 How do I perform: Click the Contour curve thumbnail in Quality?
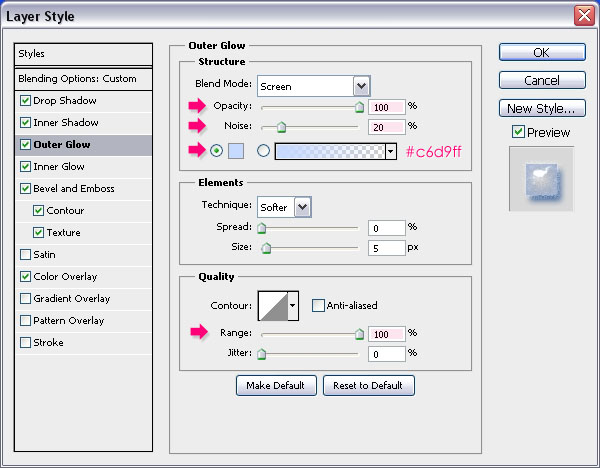273,306
